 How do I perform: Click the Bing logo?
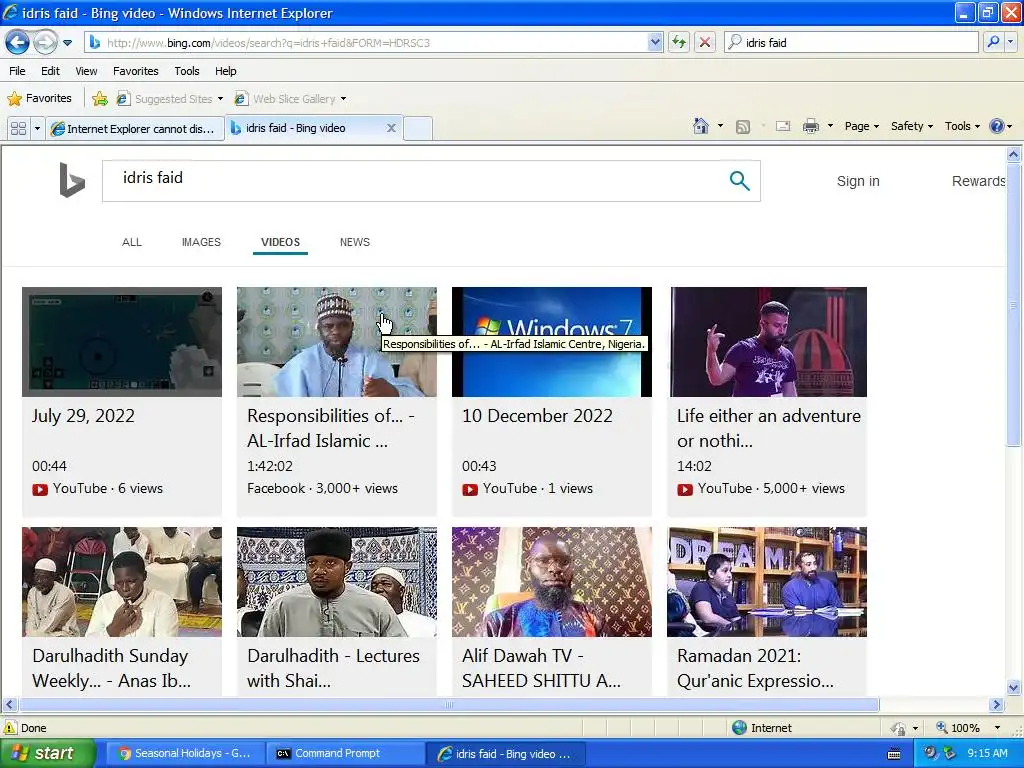coord(72,180)
